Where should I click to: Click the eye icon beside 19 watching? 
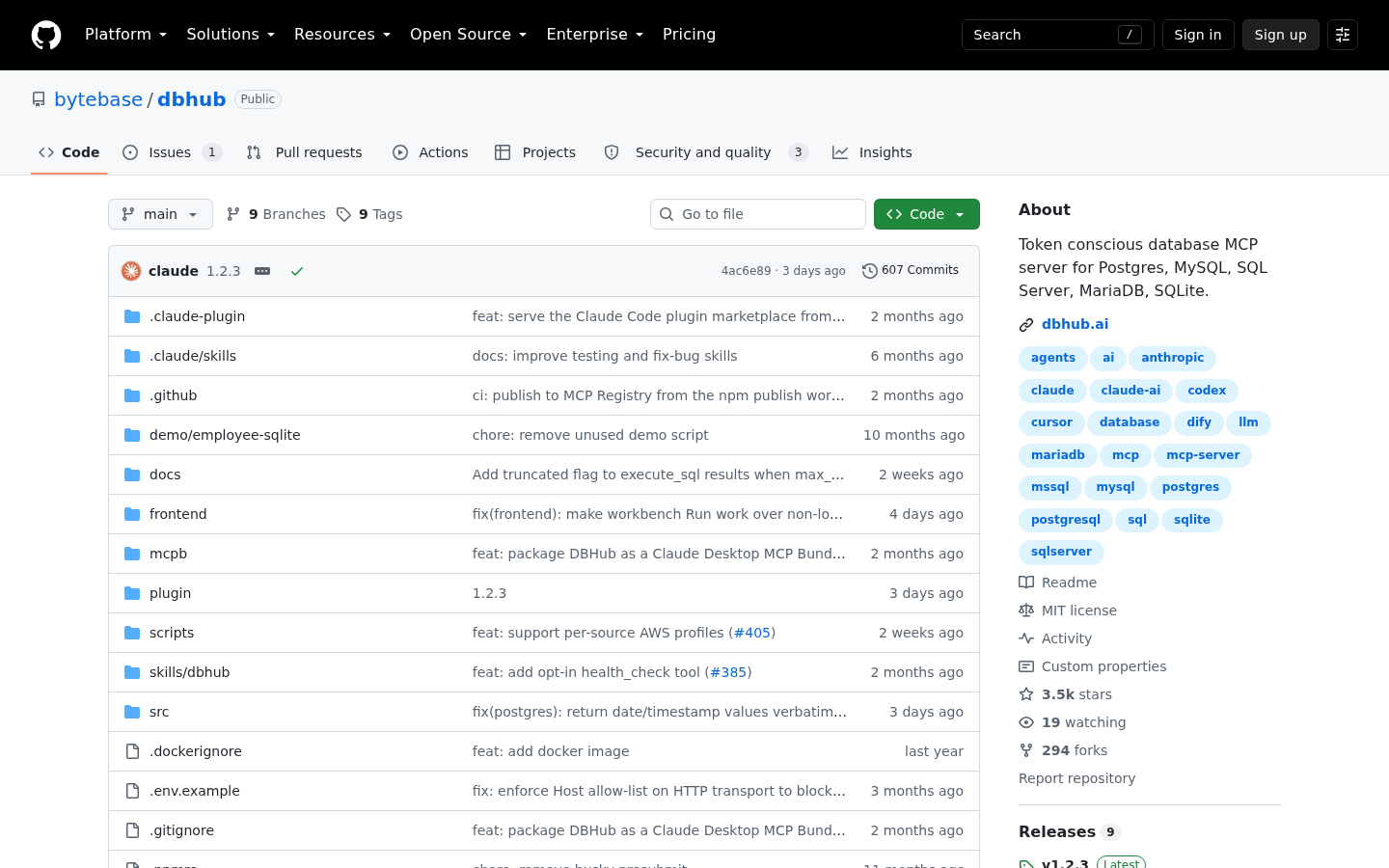[1026, 722]
